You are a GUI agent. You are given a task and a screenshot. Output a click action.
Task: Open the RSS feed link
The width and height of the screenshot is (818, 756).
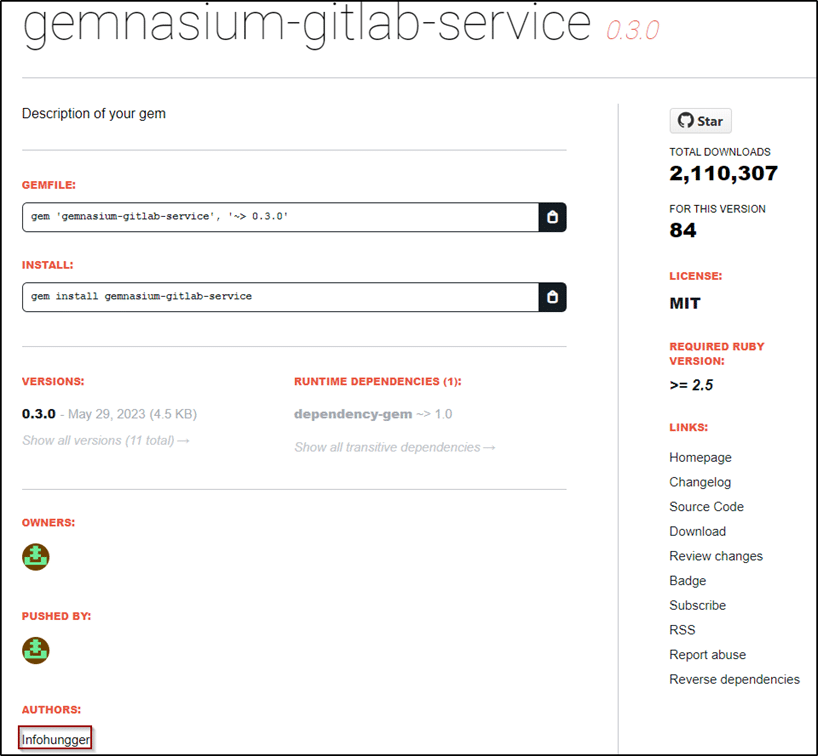click(682, 630)
